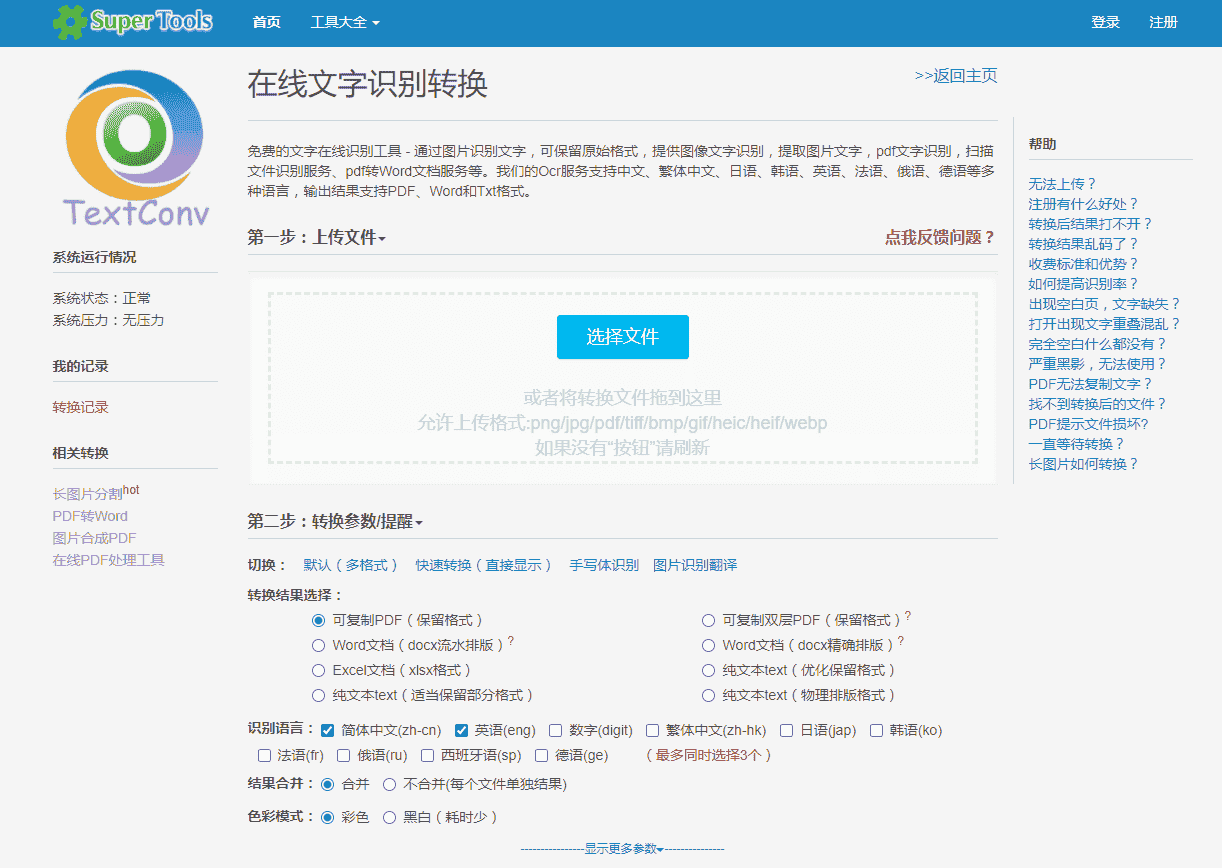Open 登录 login page

coord(1106,22)
